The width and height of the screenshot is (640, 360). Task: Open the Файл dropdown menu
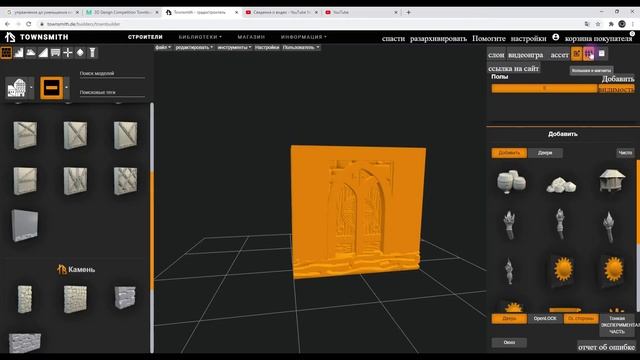(x=163, y=47)
